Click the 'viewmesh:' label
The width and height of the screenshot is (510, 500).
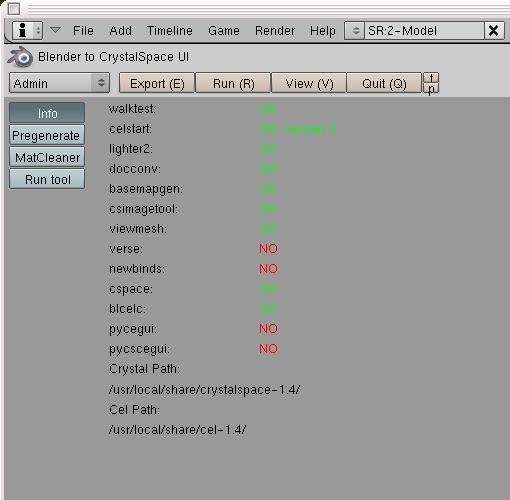click(x=138, y=229)
